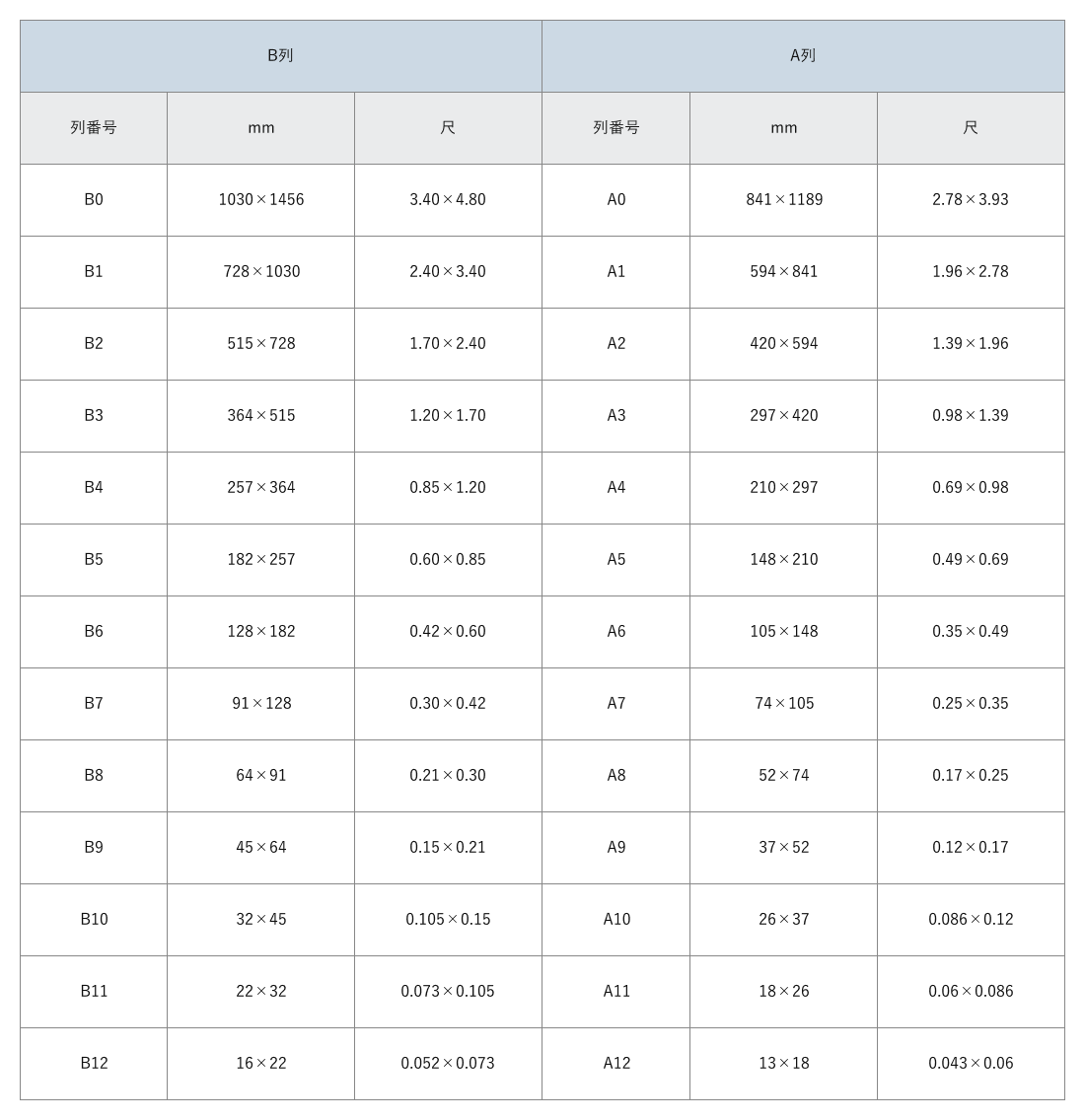Select the 3.40×4.80 尺 cell
The width and height of the screenshot is (1085, 1120).
tap(448, 200)
